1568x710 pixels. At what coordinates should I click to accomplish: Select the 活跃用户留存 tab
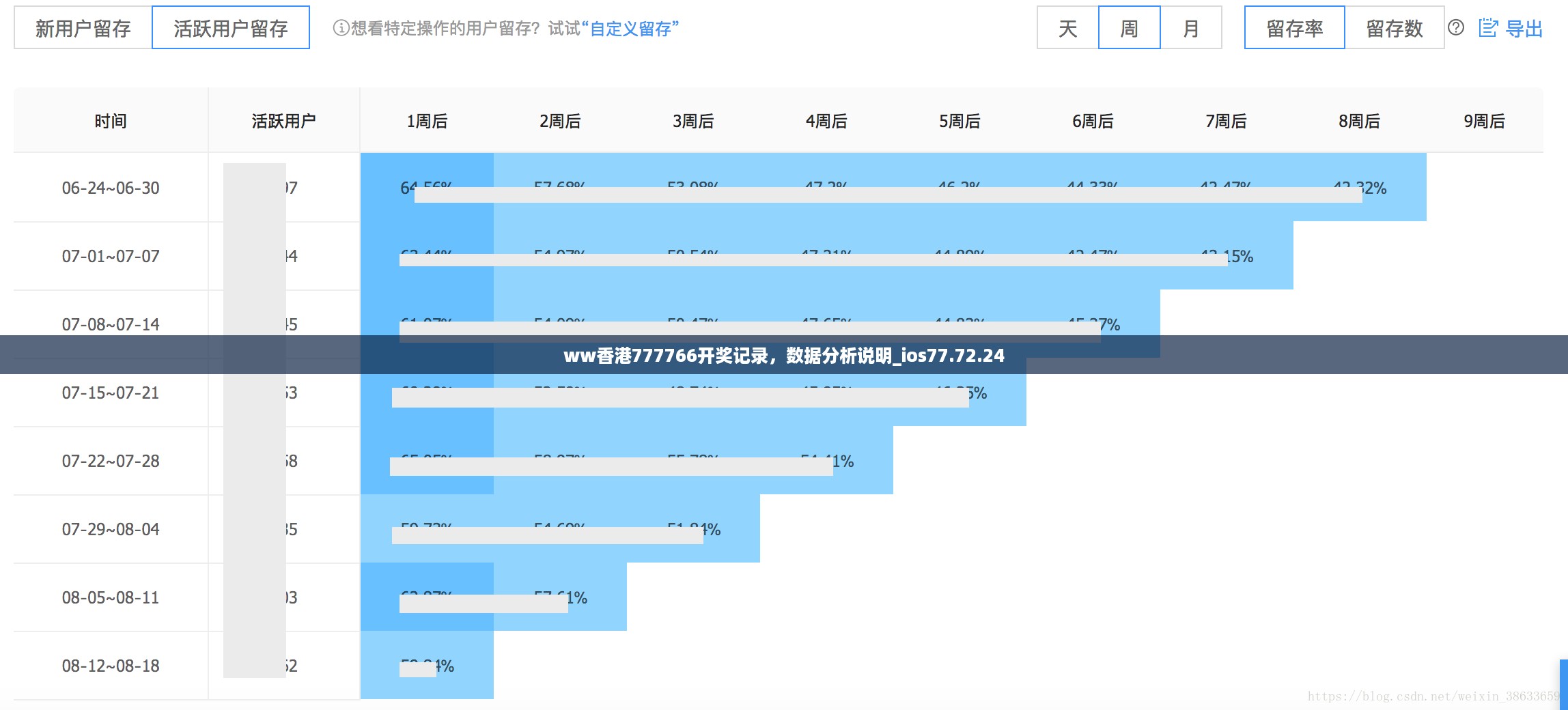tap(230, 28)
